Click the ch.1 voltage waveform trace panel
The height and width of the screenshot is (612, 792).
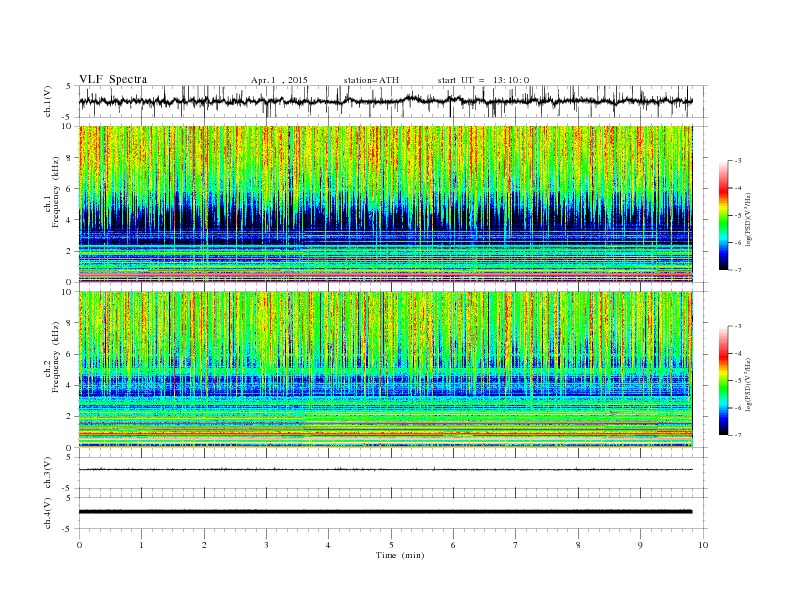[x=393, y=101]
